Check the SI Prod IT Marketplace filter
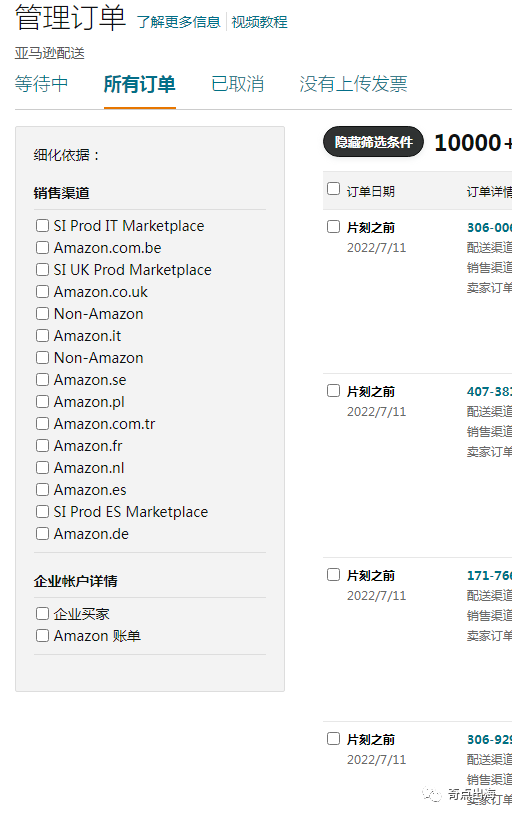The height and width of the screenshot is (817, 512). [x=42, y=226]
